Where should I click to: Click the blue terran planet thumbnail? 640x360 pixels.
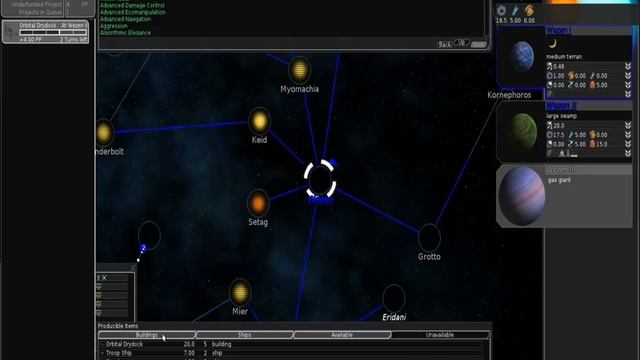click(523, 56)
